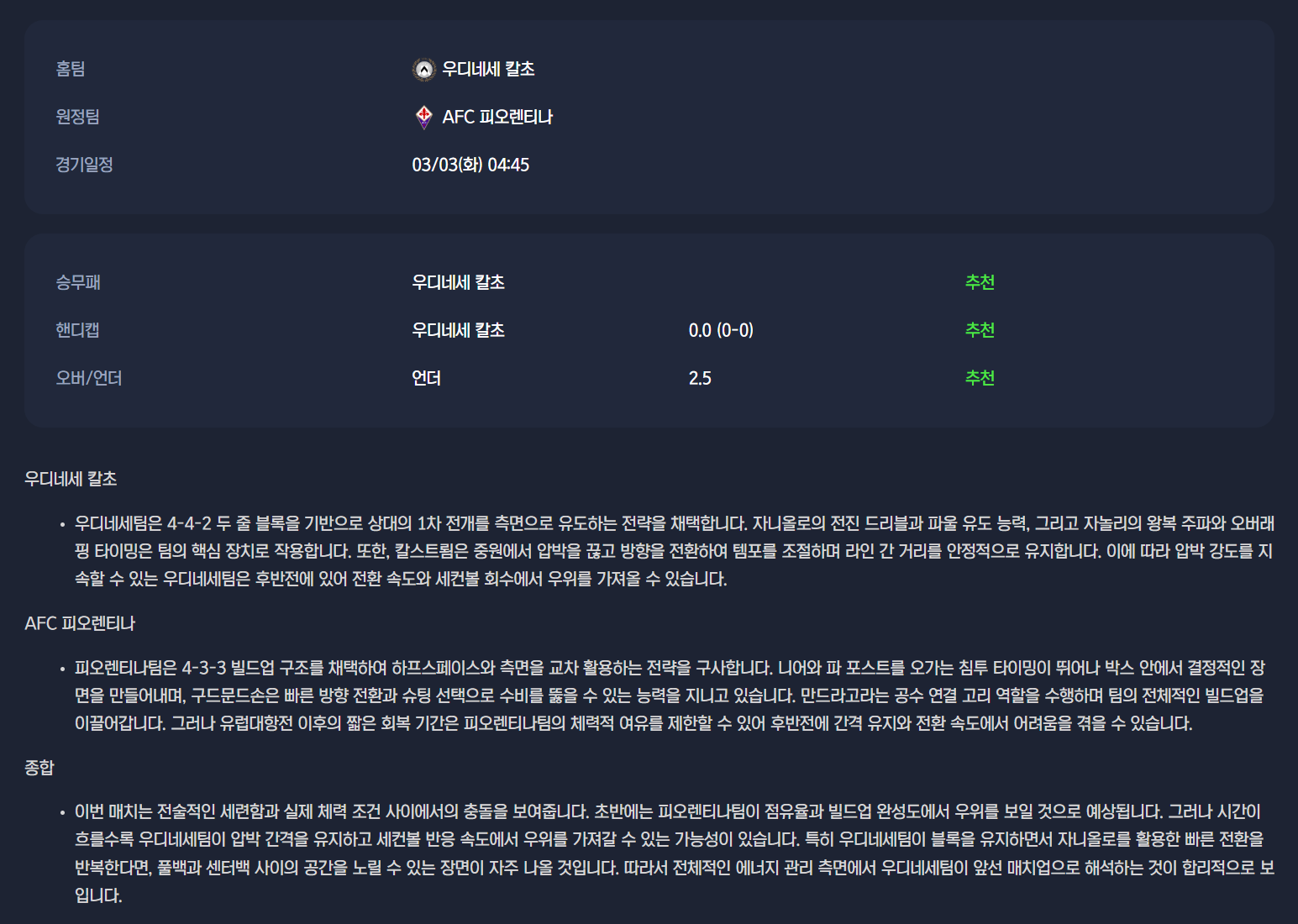1298x924 pixels.
Task: Click the 오버/언더 prediction row label
Action: point(89,378)
